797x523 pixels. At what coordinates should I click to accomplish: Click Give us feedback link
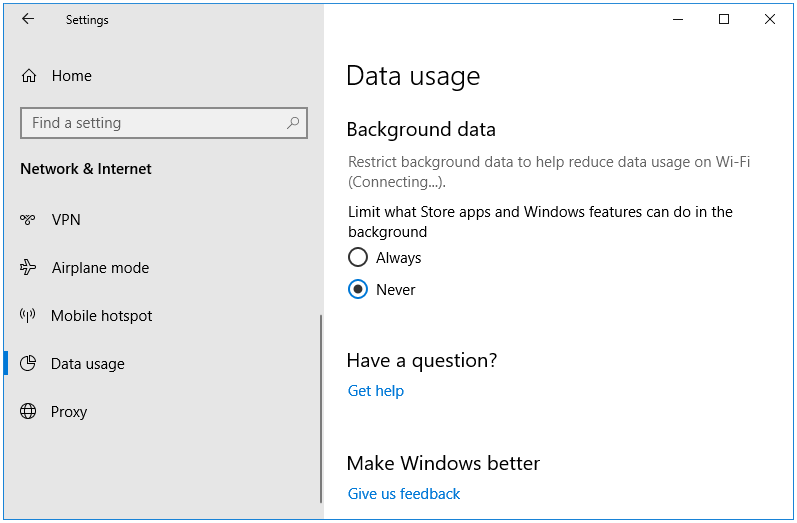pyautogui.click(x=404, y=494)
